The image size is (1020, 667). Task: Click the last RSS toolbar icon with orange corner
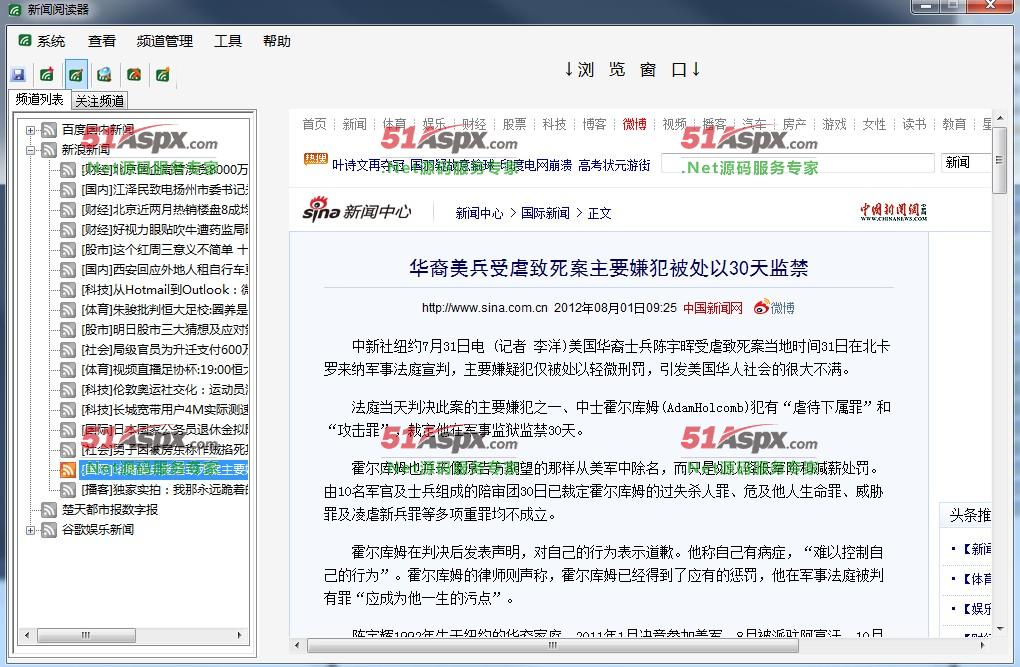163,75
